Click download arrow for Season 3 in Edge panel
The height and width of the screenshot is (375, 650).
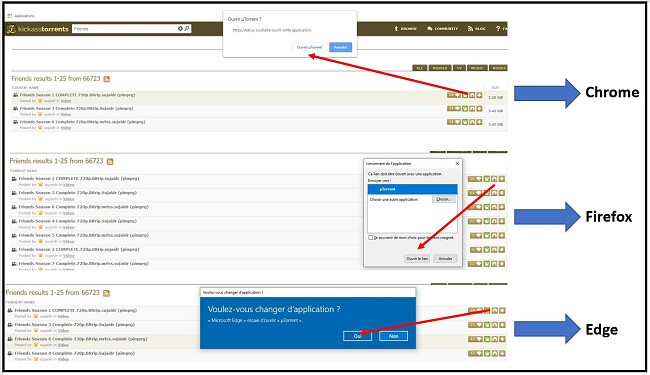click(502, 325)
